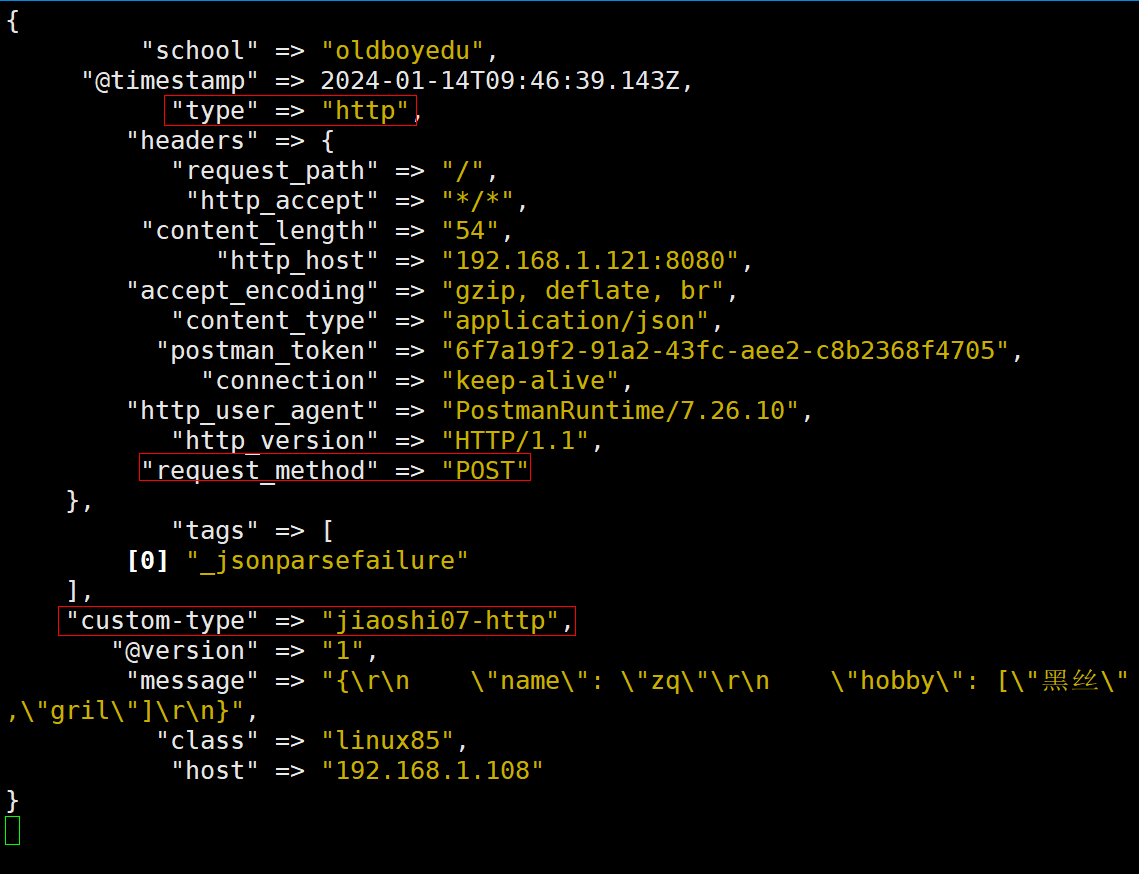Click the green terminal cursor block
Screen dimensions: 1139x874
tap(12, 830)
